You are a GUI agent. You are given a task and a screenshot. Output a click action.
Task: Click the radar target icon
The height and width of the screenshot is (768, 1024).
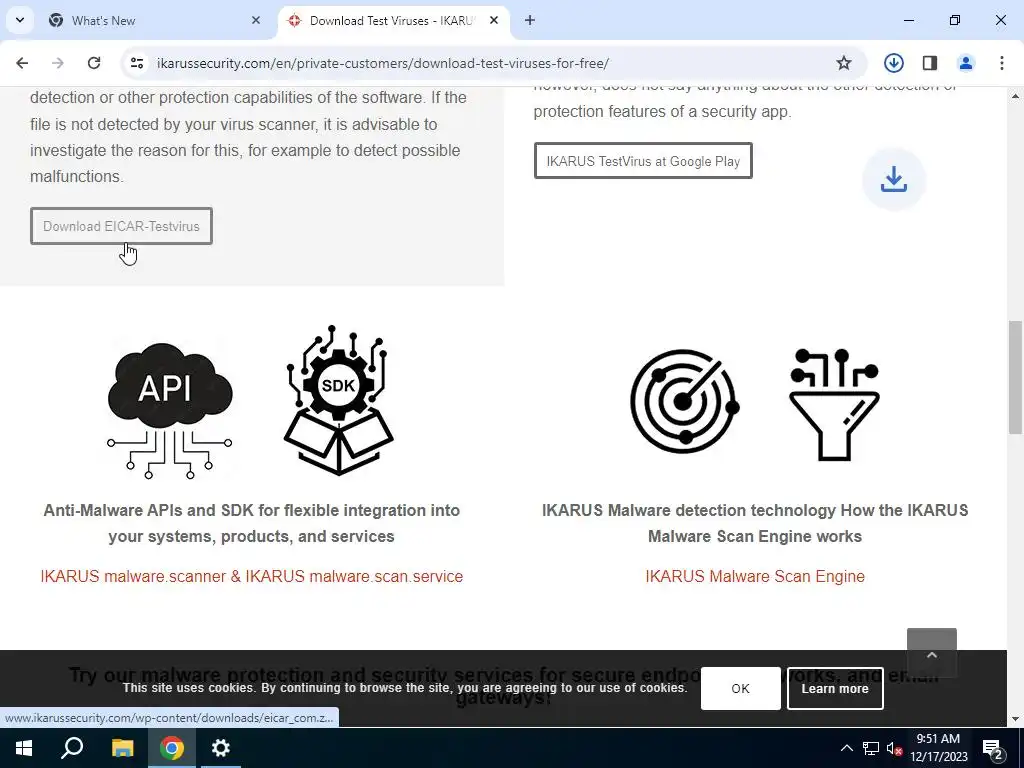point(684,402)
